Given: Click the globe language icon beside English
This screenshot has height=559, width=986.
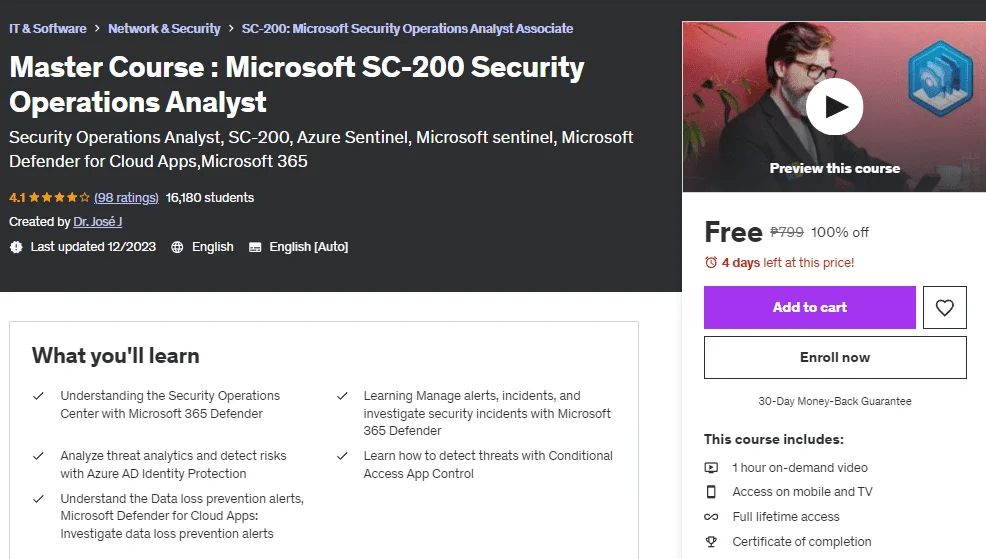Looking at the screenshot, I should coord(177,247).
